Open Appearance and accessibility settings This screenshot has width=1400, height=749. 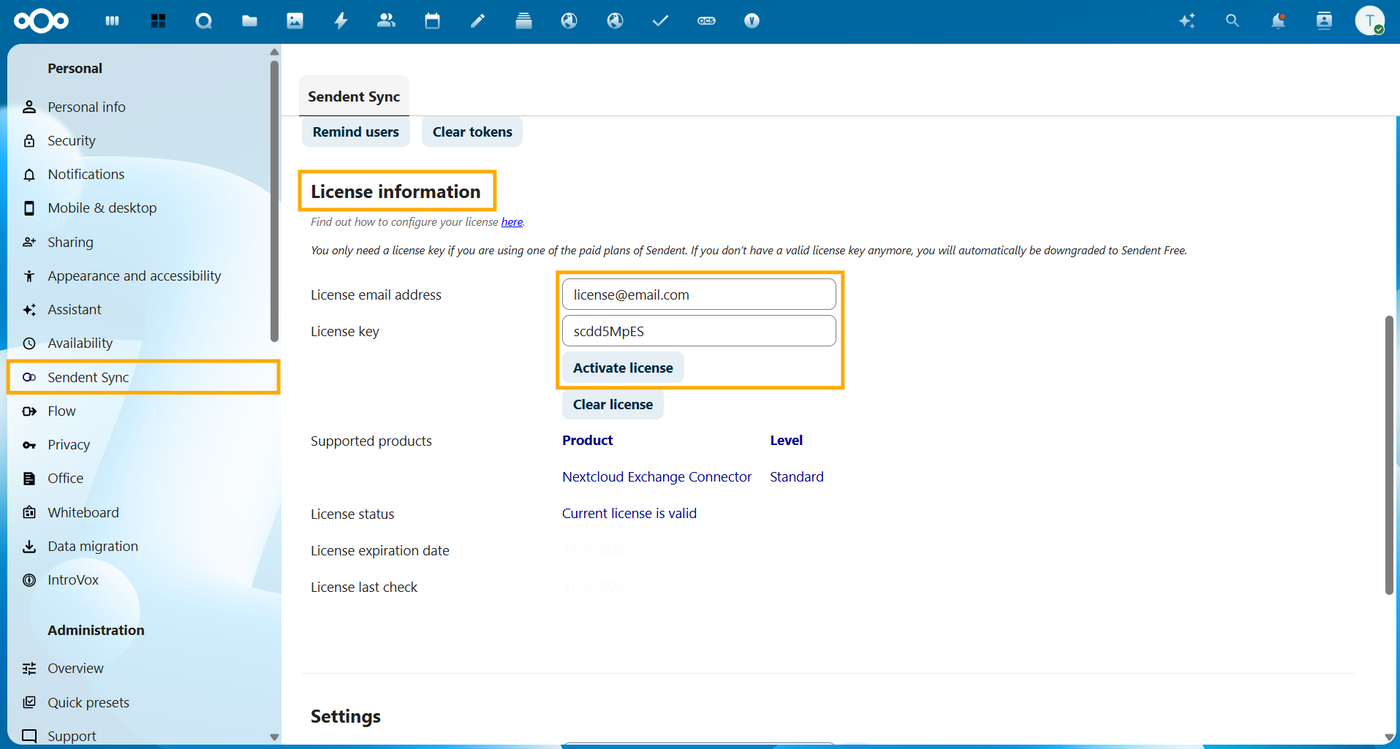134,276
